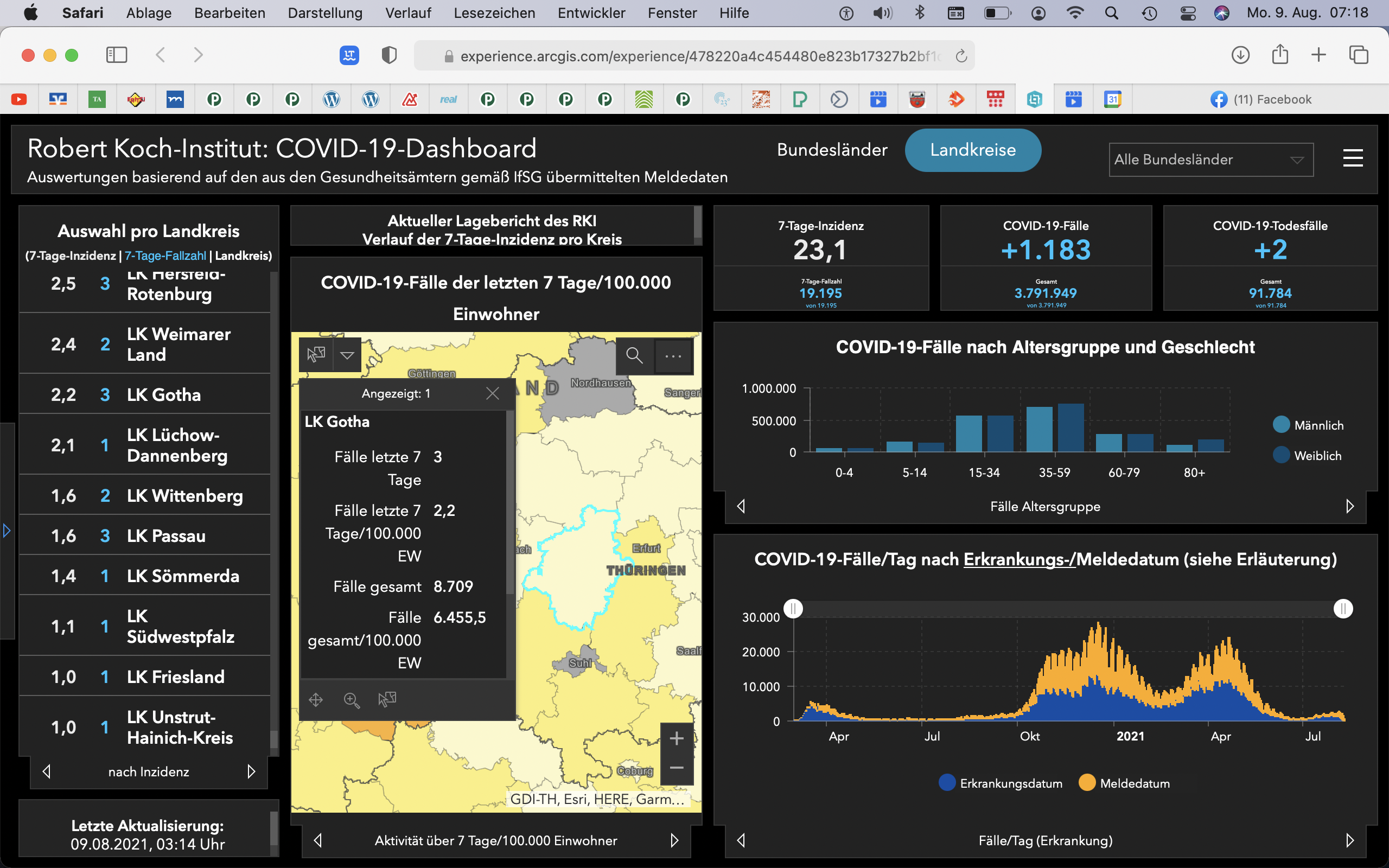Toggle the Männlich legend entry
Viewport: 1389px width, 868px height.
coord(1308,425)
